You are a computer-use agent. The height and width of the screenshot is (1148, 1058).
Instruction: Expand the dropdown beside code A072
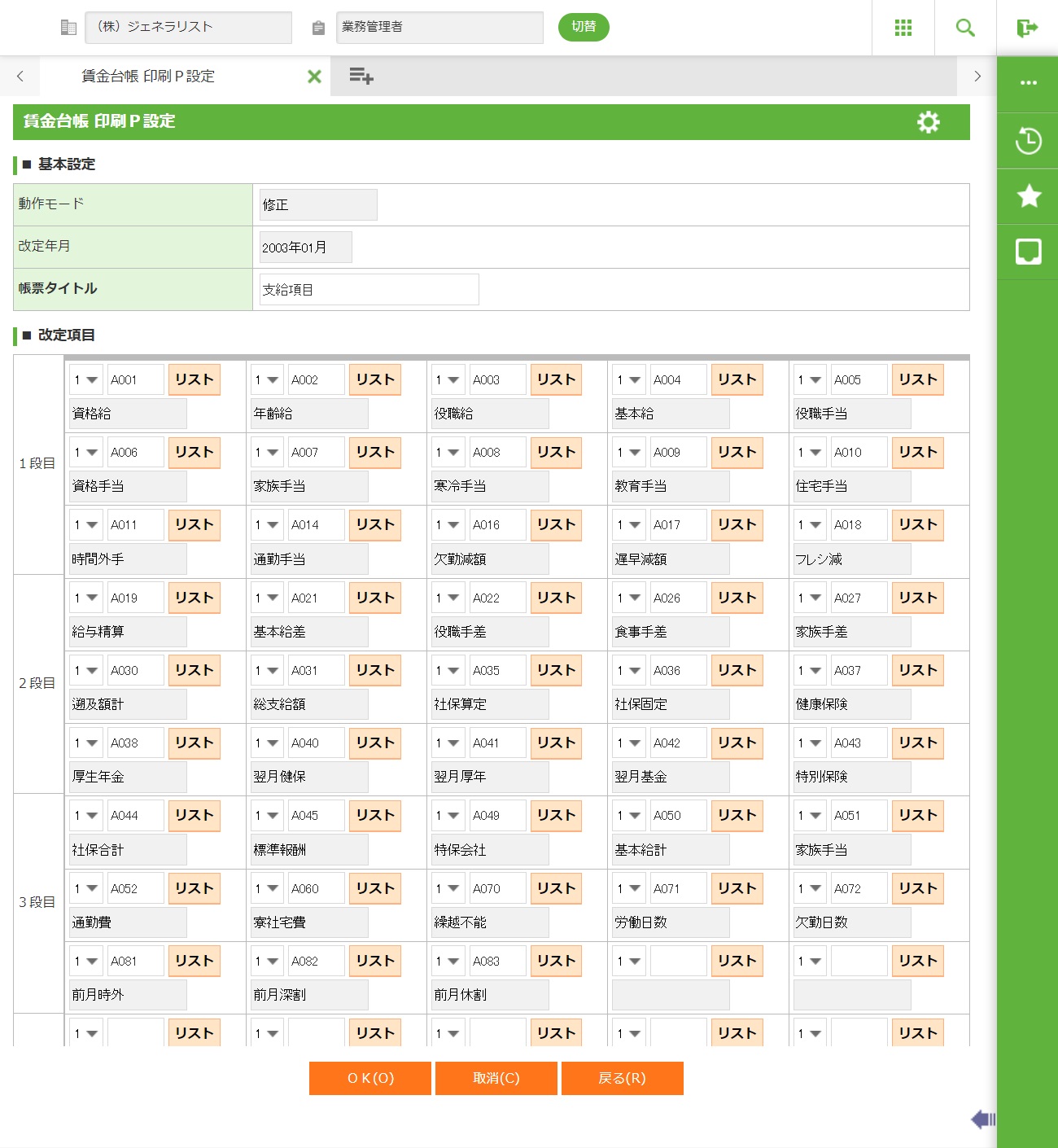(x=809, y=889)
